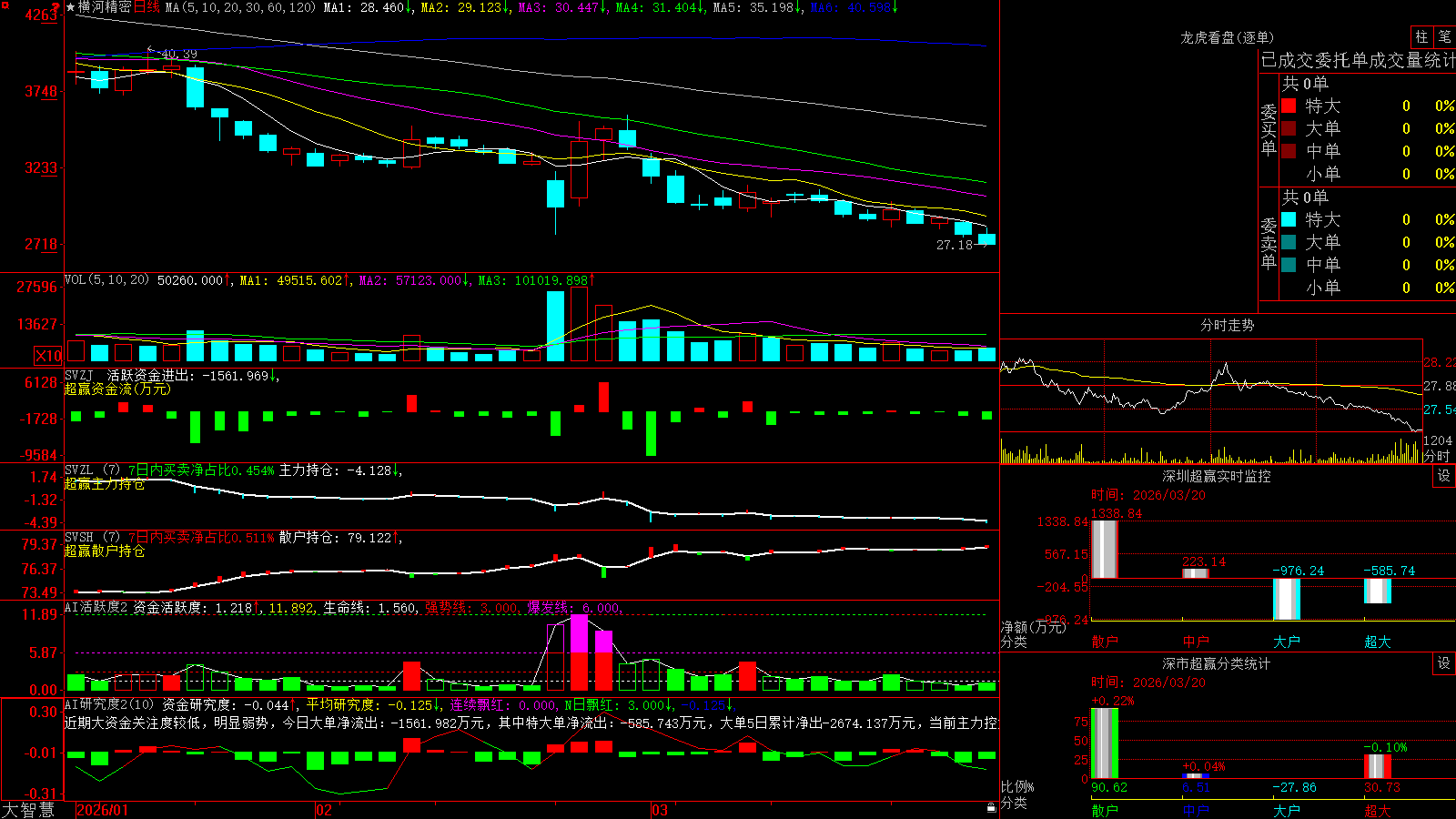Screen dimensions: 1456x819
Task: Click the dark red 中单 buy-order swatch
Action: [1289, 150]
